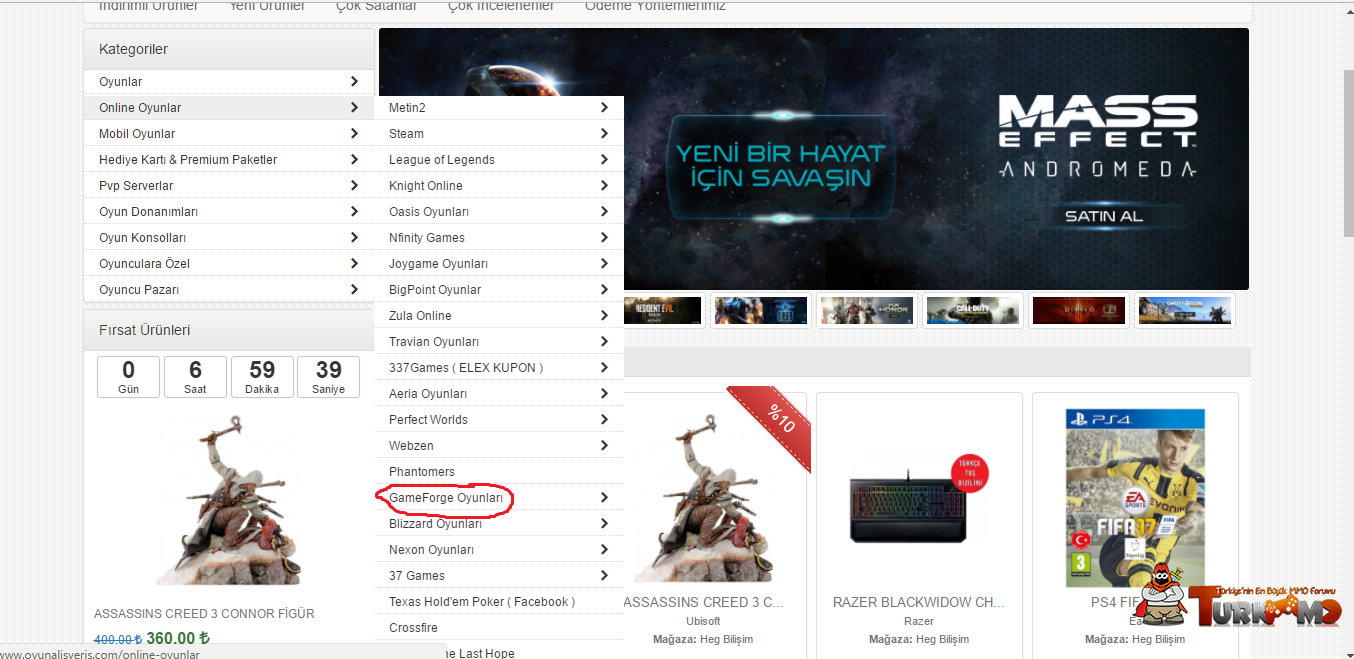
Task: Expand the Nfinity Games chevron
Action: [x=604, y=237]
